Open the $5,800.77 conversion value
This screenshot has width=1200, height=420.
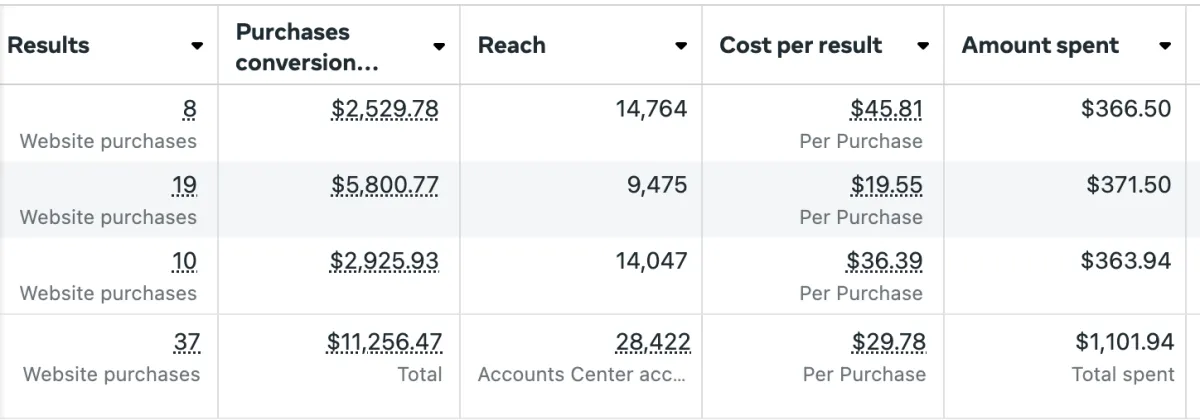(x=384, y=185)
